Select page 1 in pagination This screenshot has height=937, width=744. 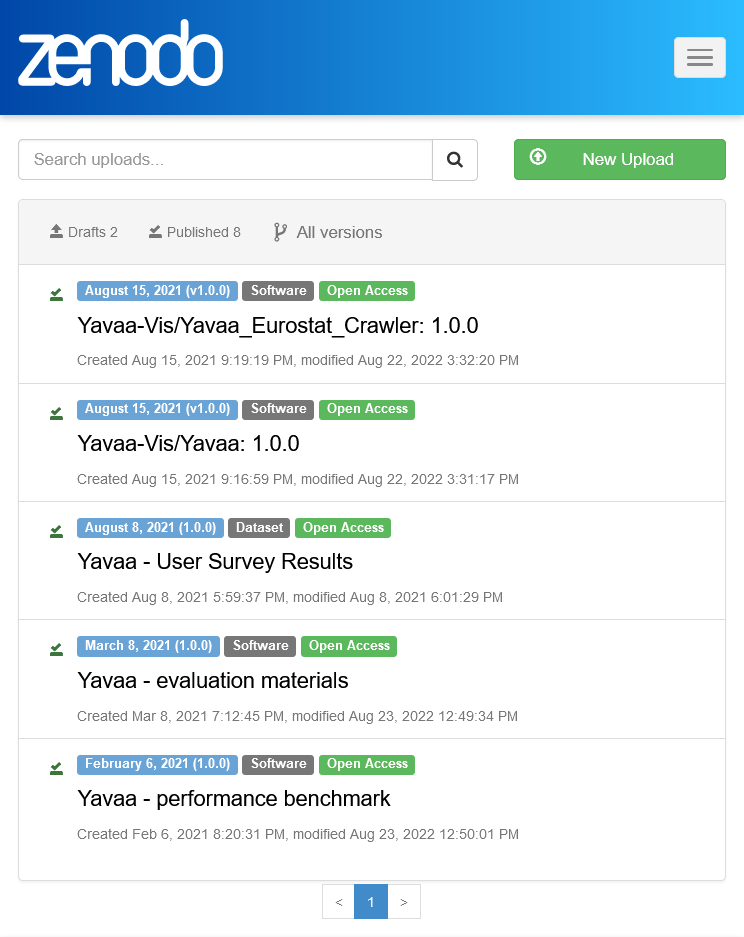(x=371, y=902)
